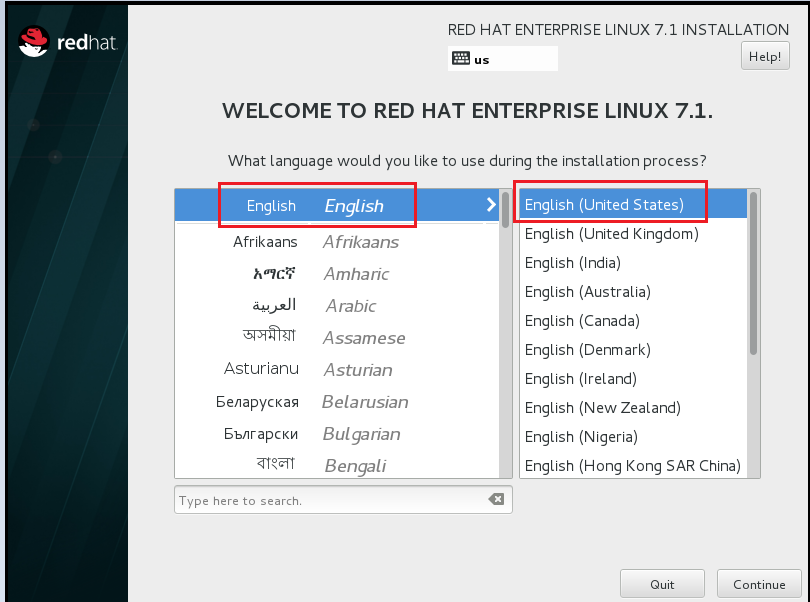
Task: Choose English (Ireland) locale
Action: coord(633,378)
